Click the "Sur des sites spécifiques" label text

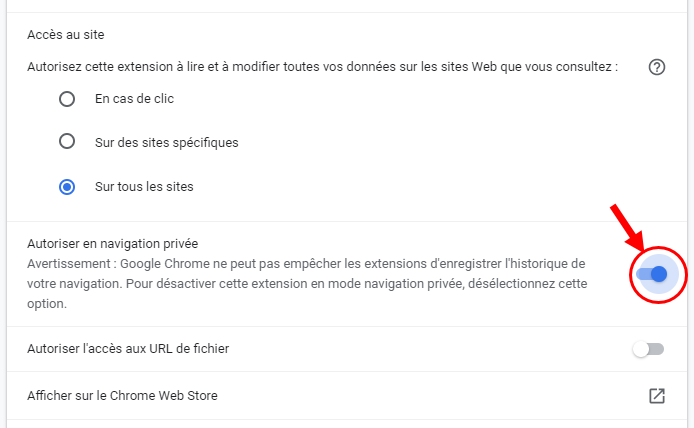point(166,142)
